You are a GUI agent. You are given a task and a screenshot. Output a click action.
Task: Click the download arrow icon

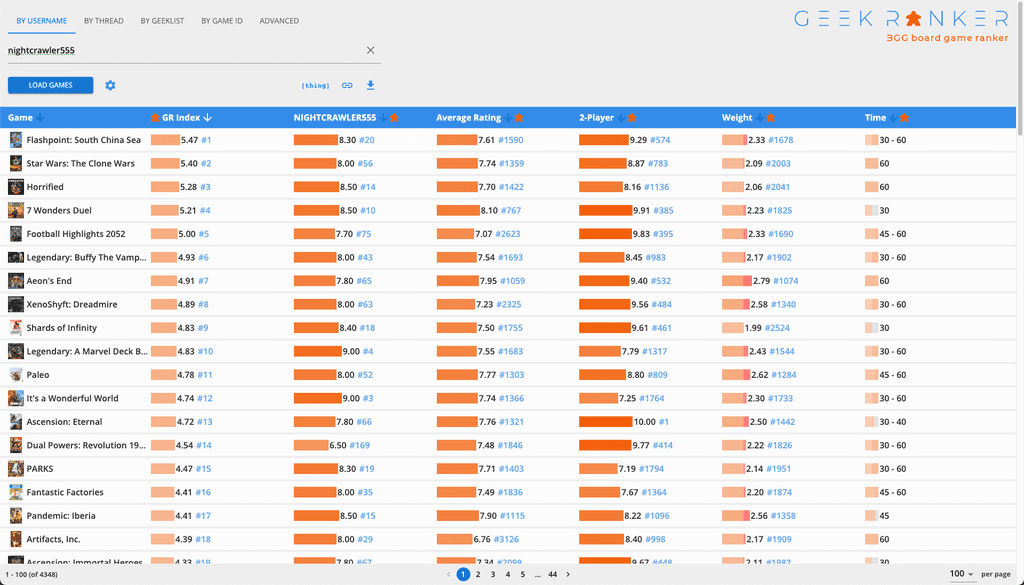pyautogui.click(x=370, y=86)
